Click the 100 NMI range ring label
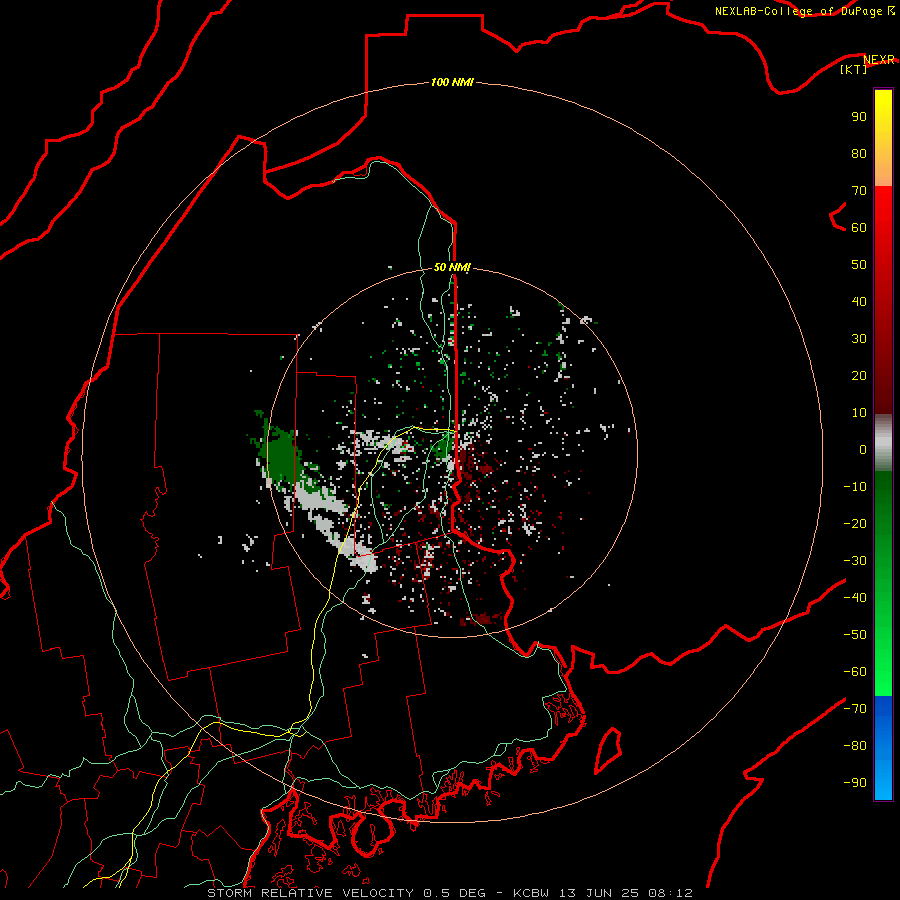The height and width of the screenshot is (900, 900). click(x=452, y=82)
